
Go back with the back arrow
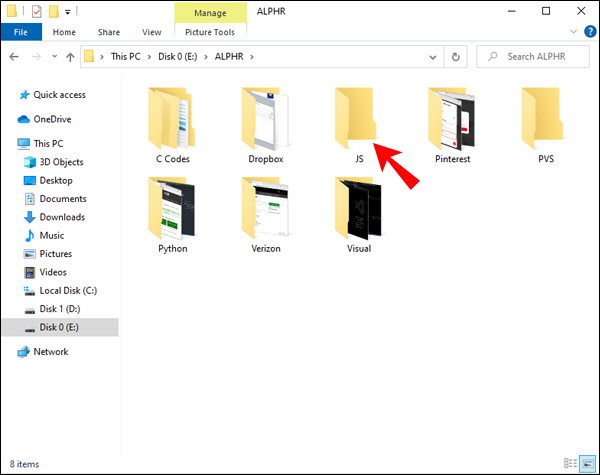pyautogui.click(x=14, y=57)
